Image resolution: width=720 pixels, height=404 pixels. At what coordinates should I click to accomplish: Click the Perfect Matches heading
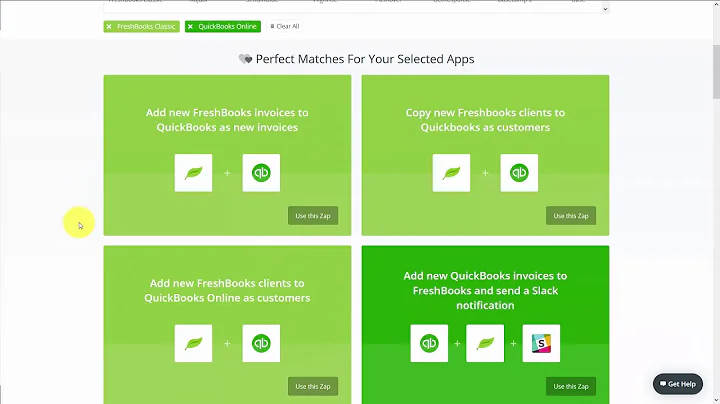tap(365, 59)
